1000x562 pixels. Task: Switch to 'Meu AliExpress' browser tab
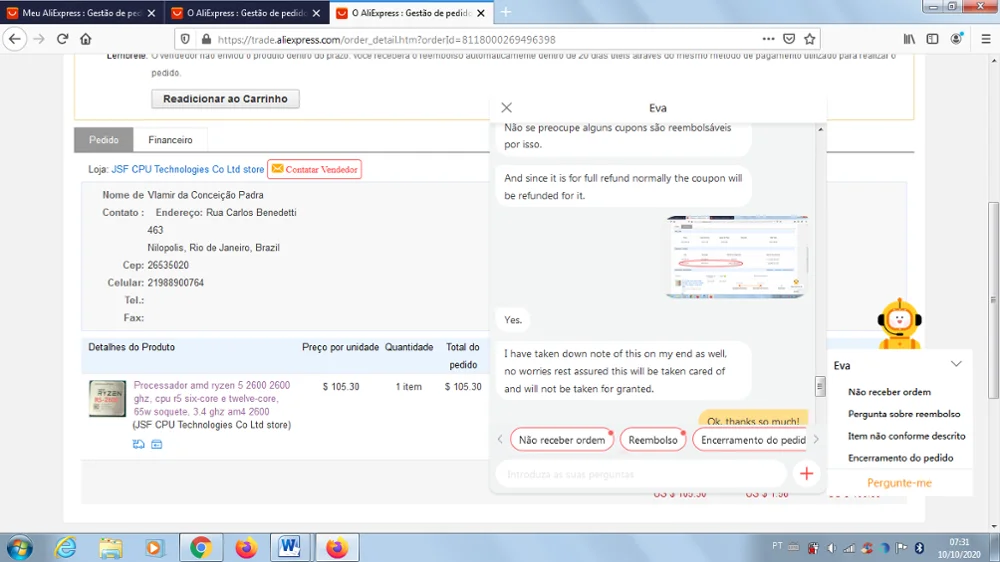pyautogui.click(x=80, y=13)
